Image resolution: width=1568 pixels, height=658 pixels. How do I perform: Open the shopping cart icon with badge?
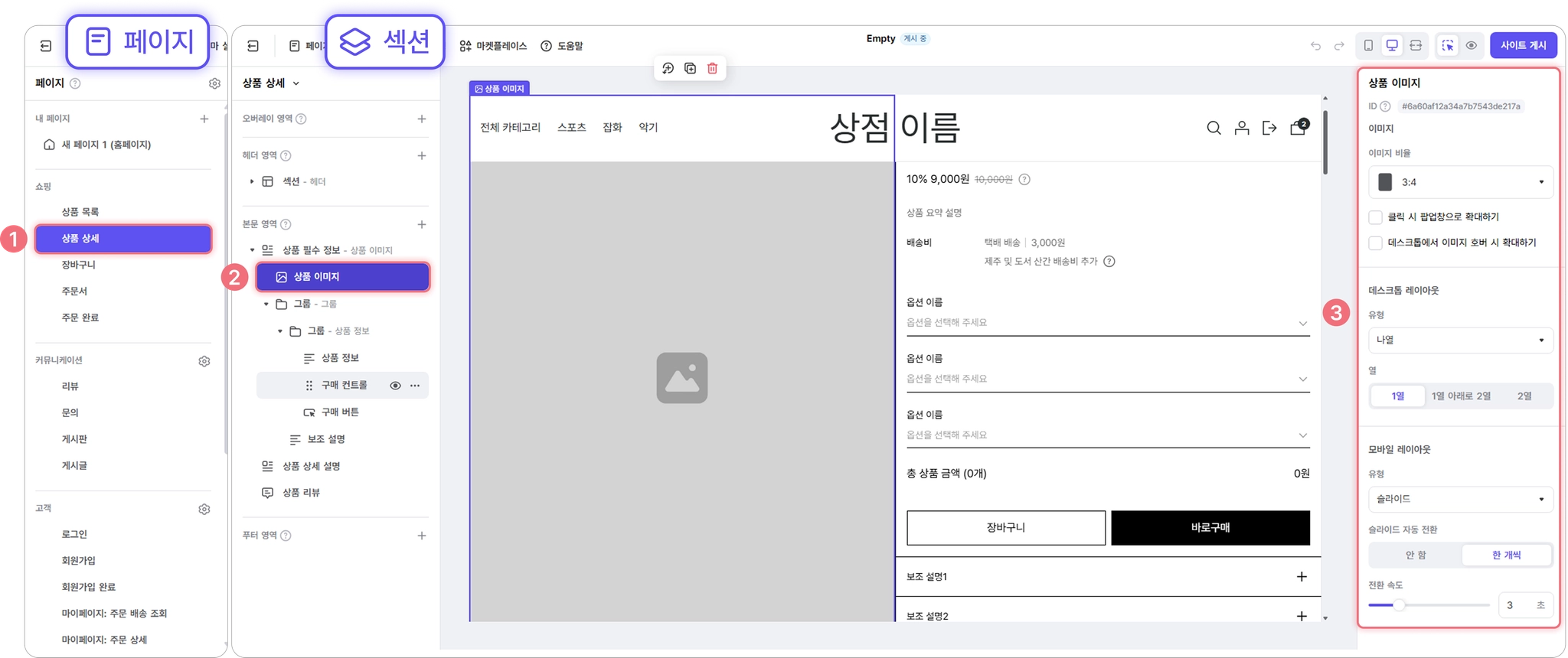(x=1299, y=126)
